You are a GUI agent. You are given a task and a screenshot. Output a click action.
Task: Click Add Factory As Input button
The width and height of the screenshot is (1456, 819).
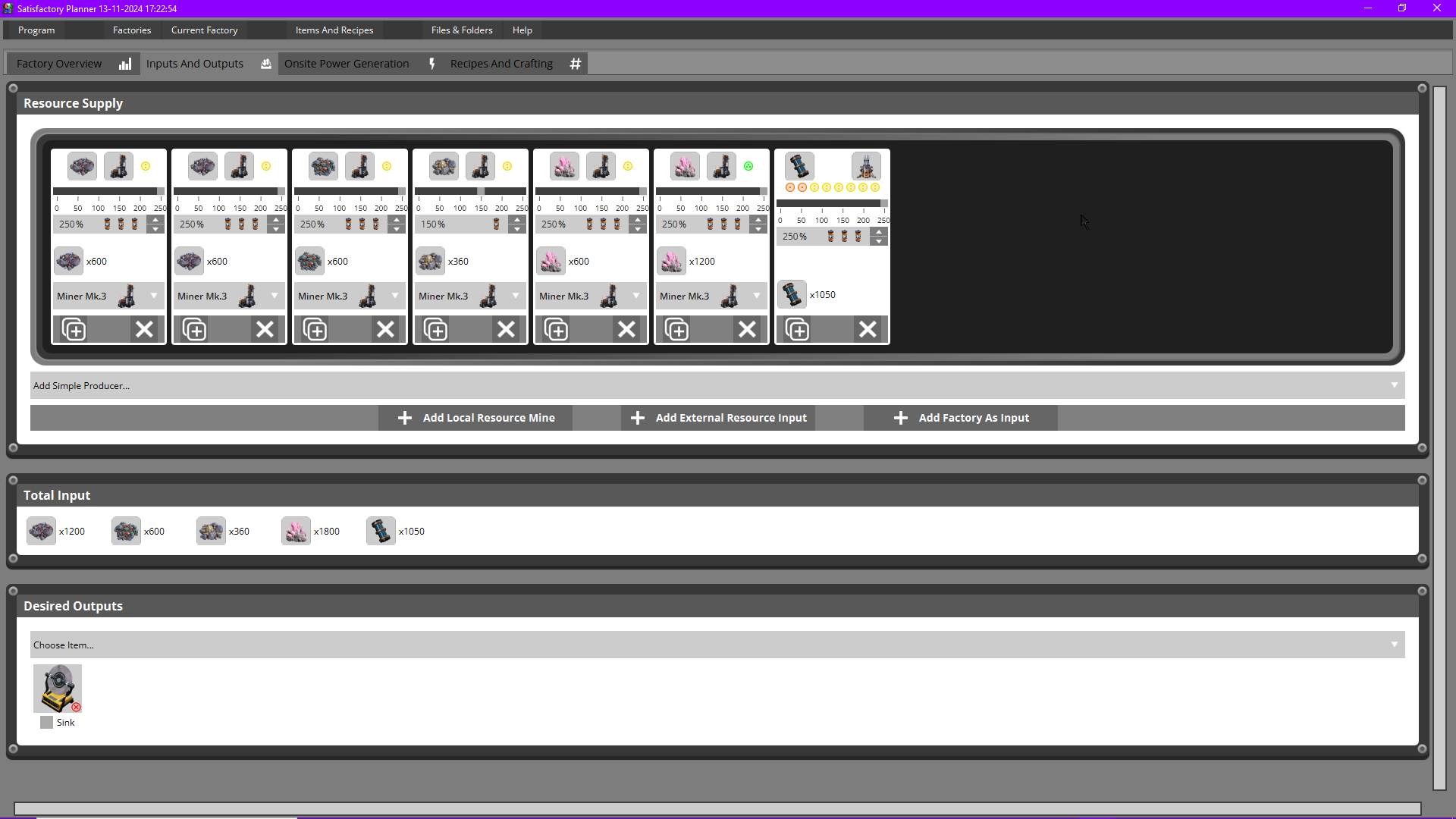coord(961,418)
